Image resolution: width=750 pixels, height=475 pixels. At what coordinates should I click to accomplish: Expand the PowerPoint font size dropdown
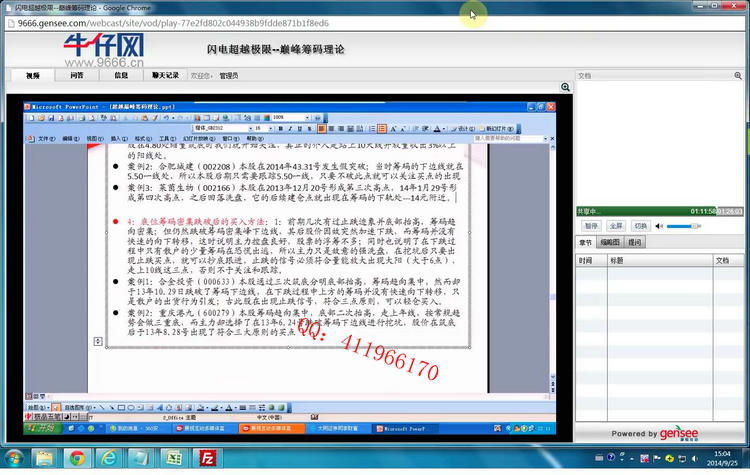click(271, 128)
